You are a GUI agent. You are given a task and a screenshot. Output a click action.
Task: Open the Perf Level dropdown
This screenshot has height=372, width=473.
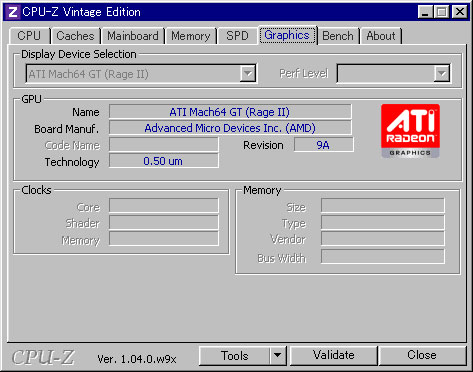pyautogui.click(x=442, y=73)
